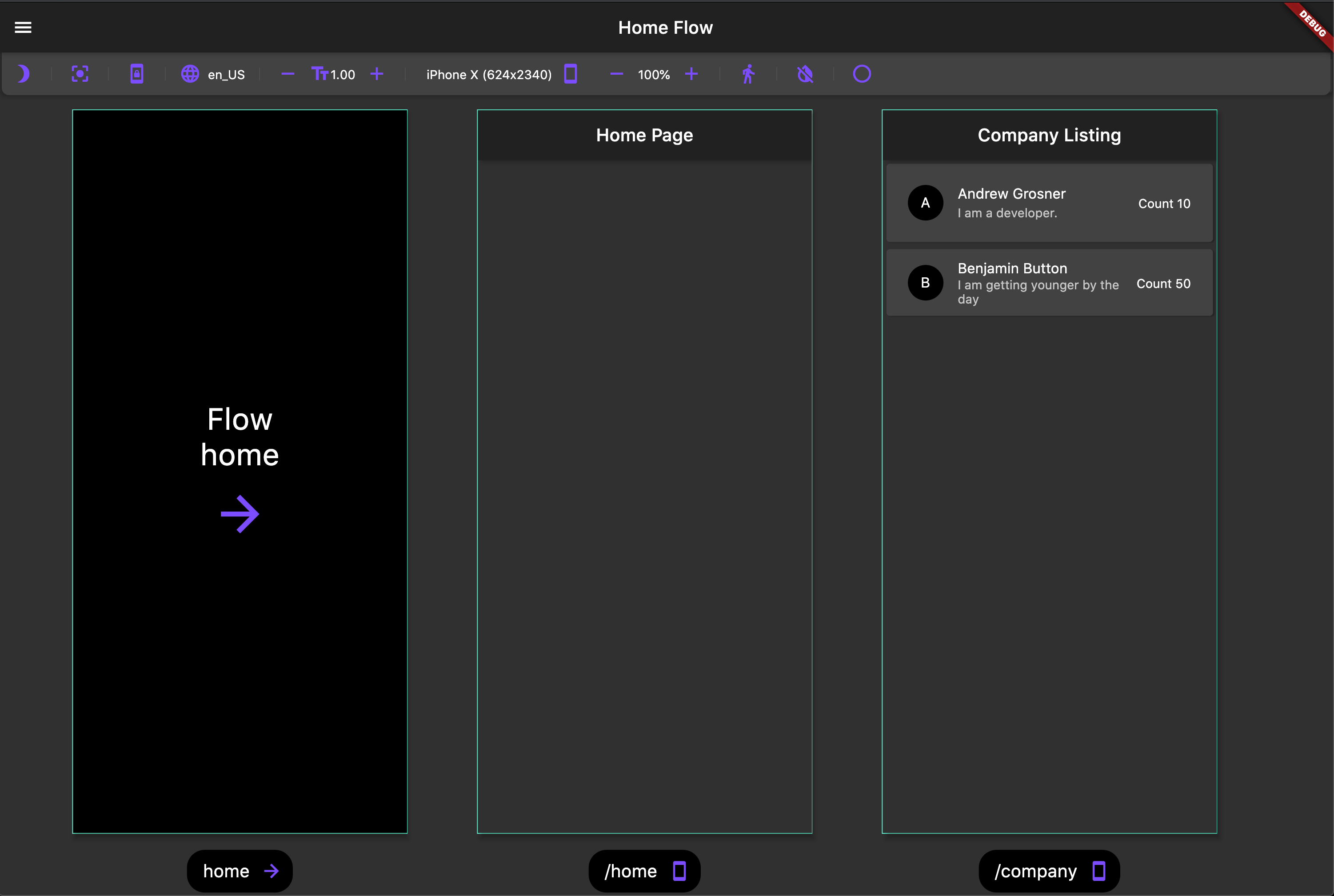Click the globe locale icon

click(190, 74)
